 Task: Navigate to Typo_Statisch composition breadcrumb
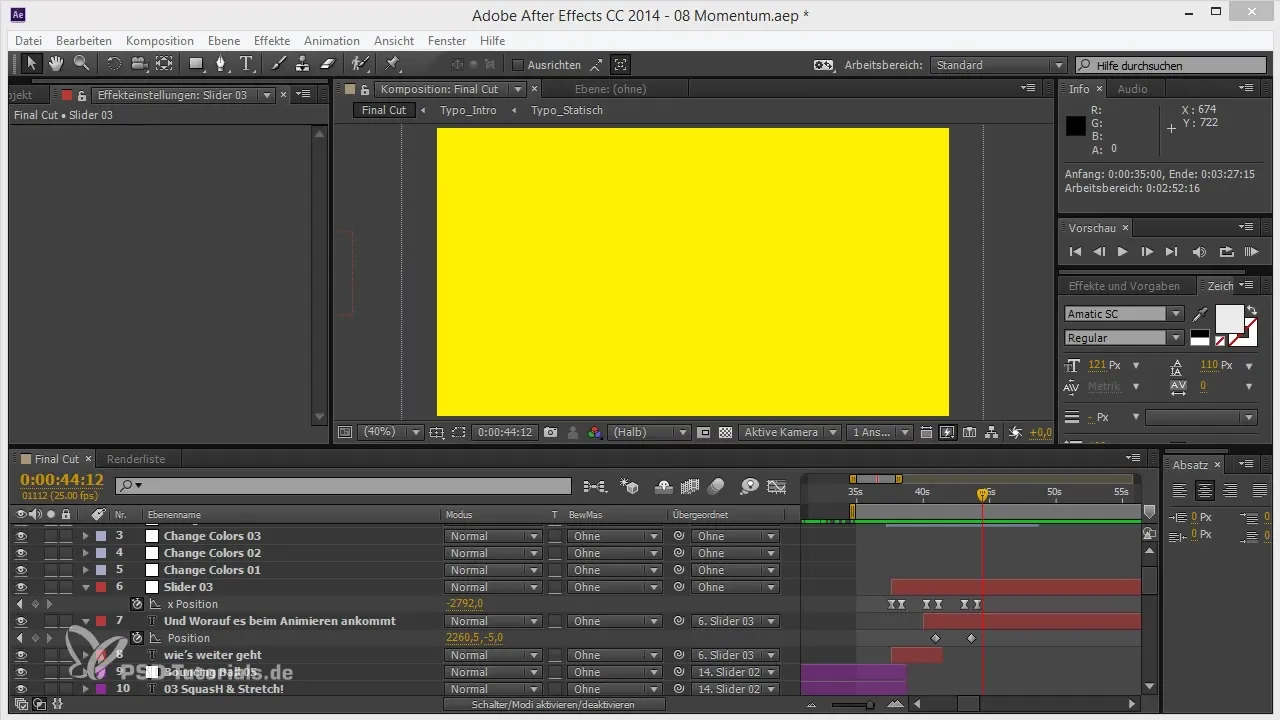click(x=567, y=110)
